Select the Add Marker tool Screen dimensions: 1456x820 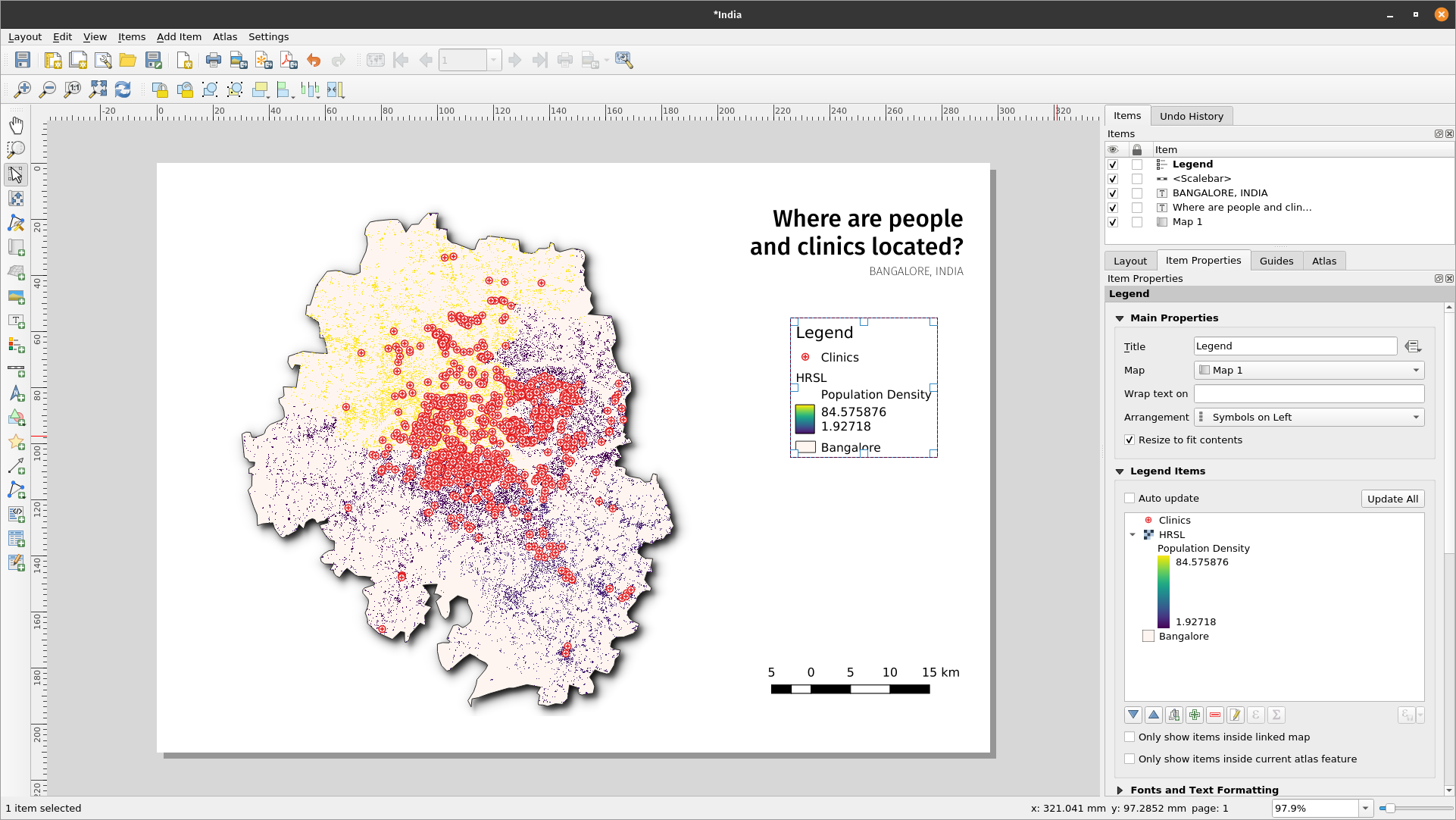(16, 442)
